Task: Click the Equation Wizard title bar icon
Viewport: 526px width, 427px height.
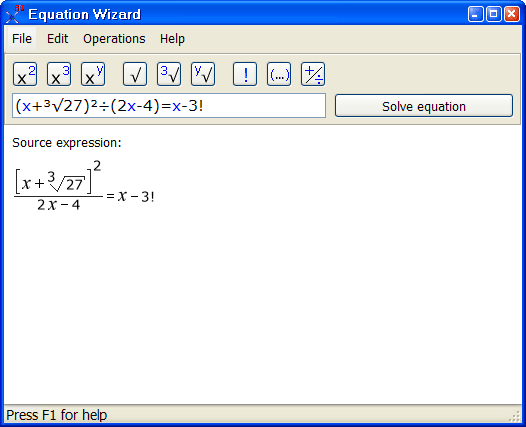Action: [14, 14]
